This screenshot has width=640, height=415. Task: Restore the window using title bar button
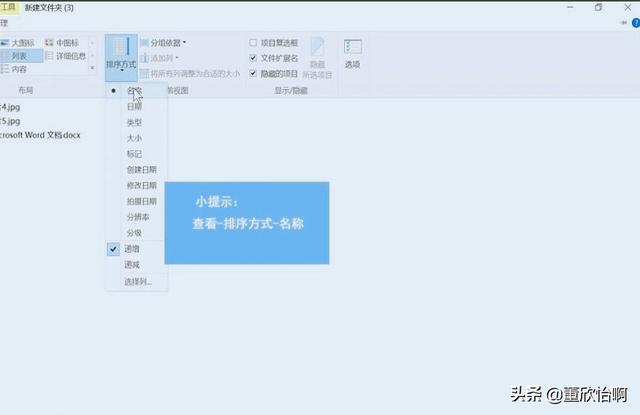(598, 7)
